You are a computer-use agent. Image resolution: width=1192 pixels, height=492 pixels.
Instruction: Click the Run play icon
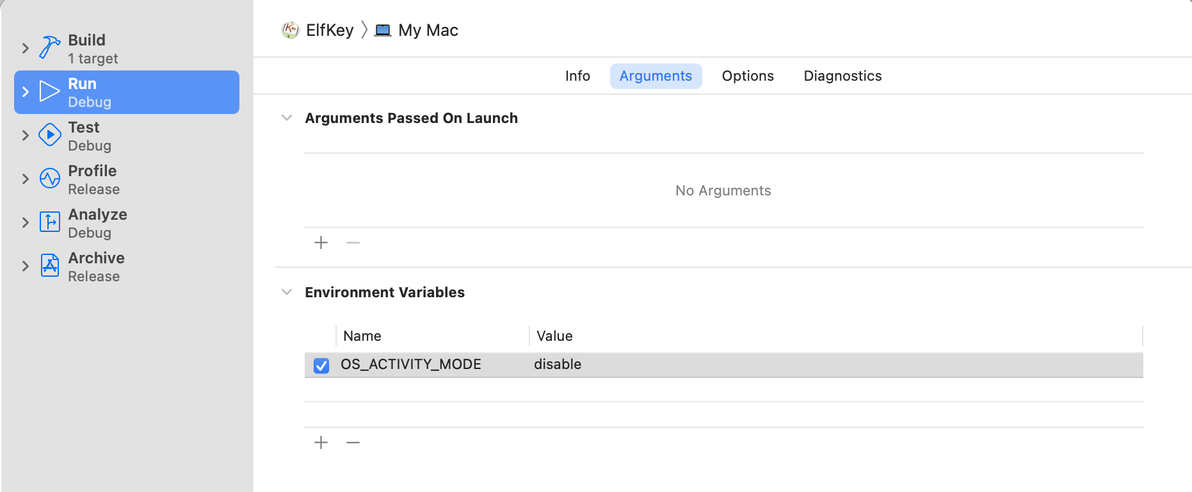click(50, 92)
